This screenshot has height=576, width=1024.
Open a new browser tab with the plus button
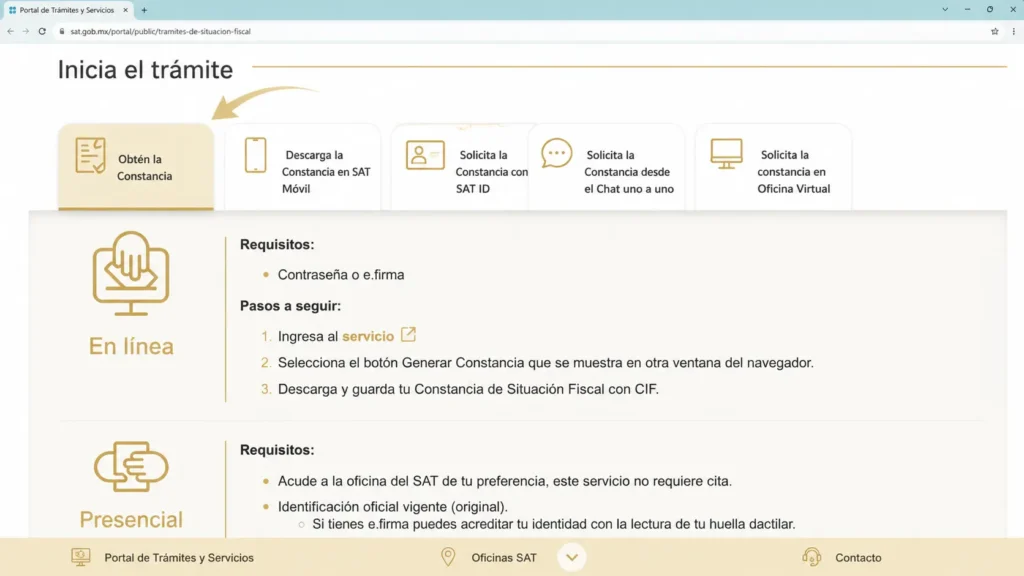(144, 10)
